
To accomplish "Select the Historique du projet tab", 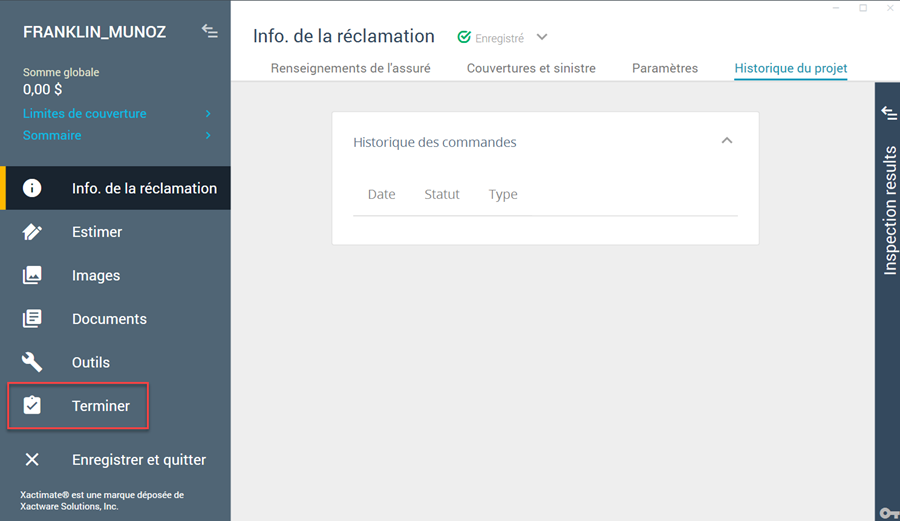I will pyautogui.click(x=790, y=68).
